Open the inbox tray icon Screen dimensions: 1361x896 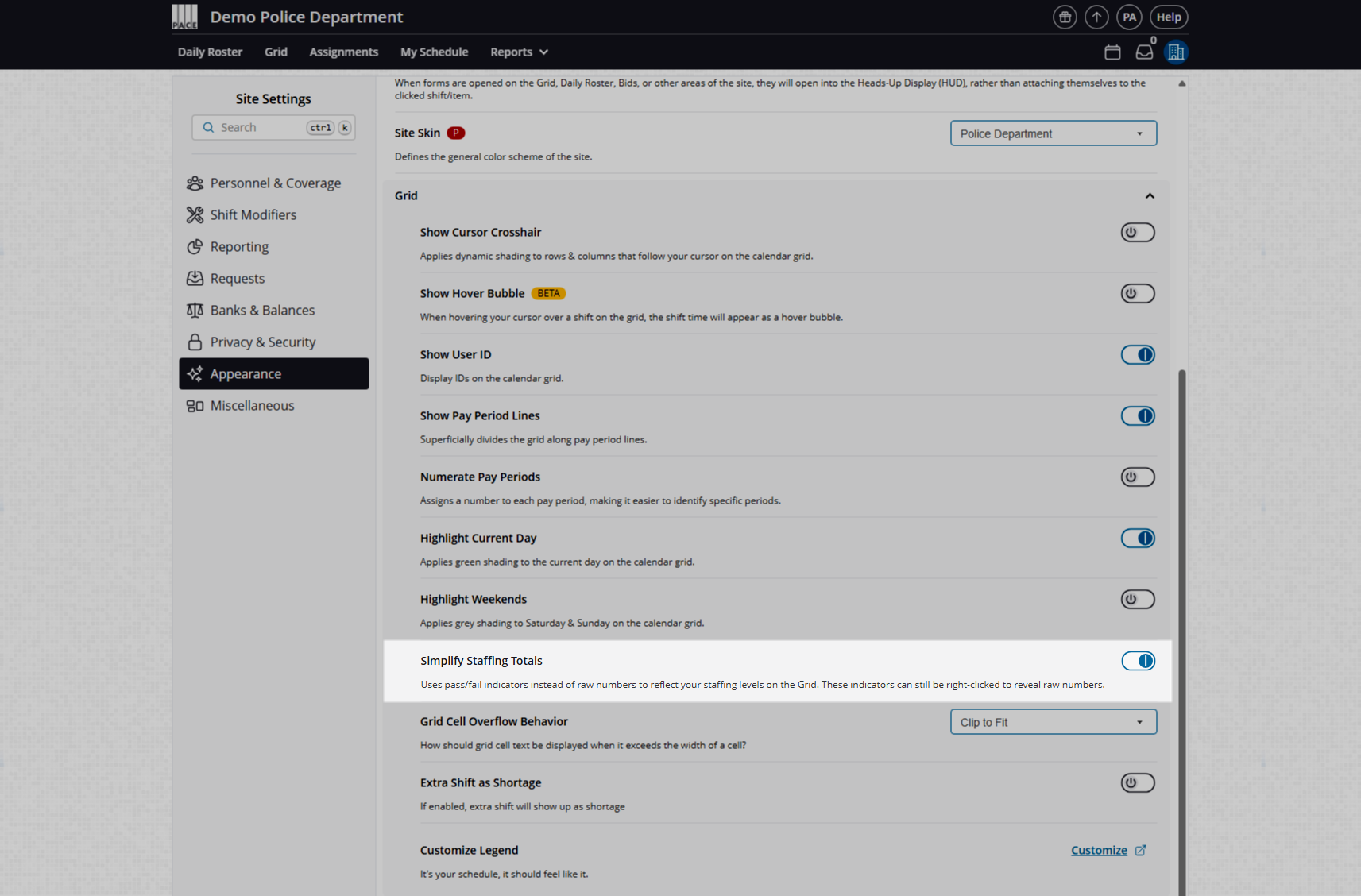[x=1144, y=52]
